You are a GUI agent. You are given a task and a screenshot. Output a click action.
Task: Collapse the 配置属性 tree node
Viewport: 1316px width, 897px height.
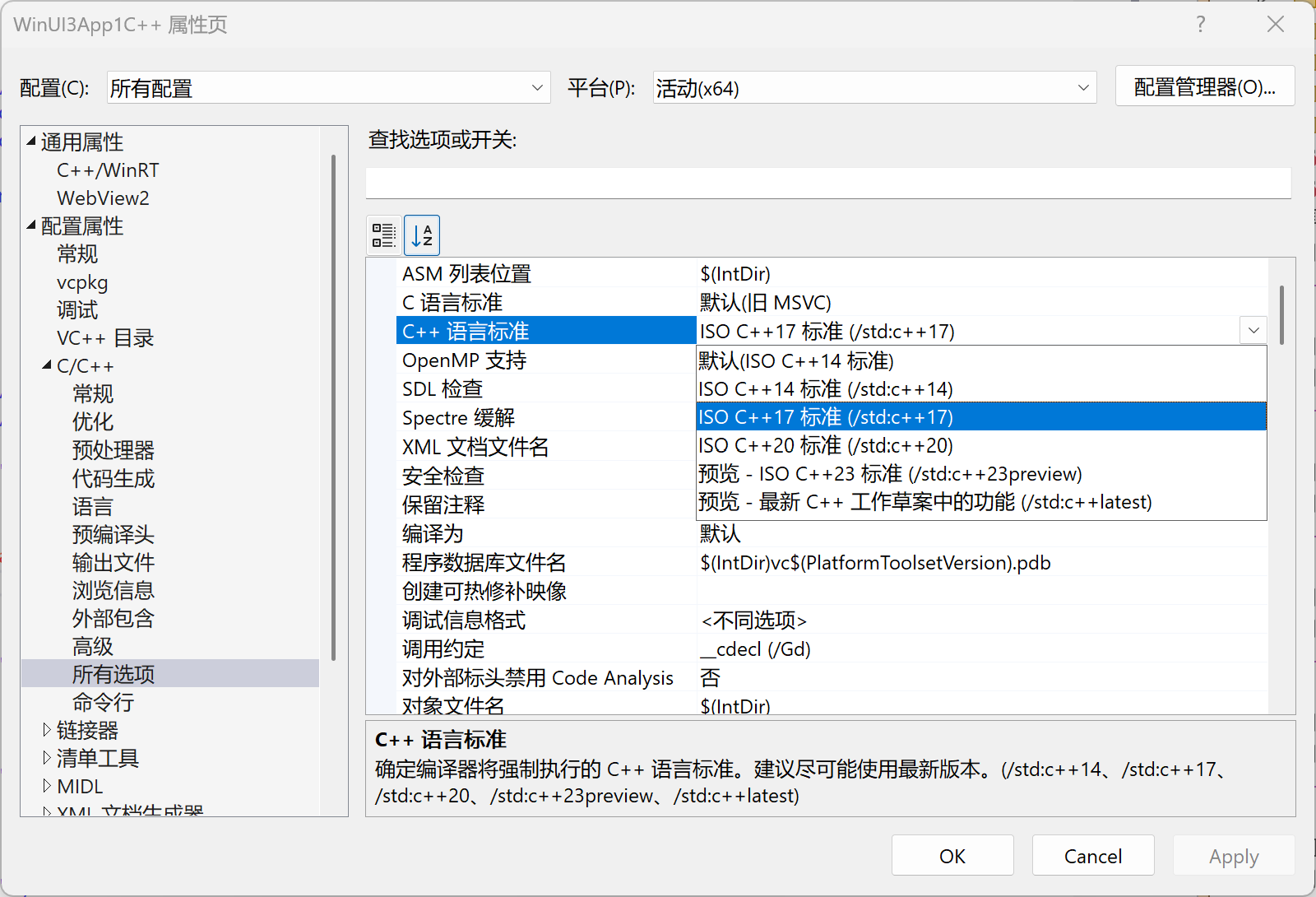click(30, 225)
